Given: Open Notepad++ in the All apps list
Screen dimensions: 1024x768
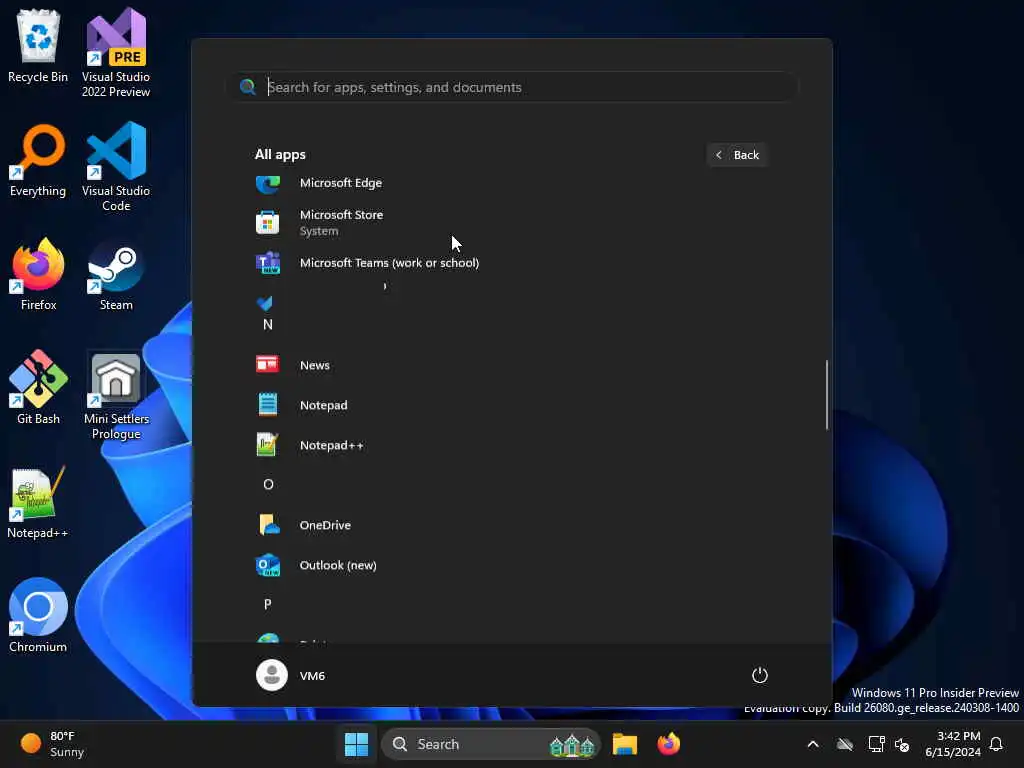Looking at the screenshot, I should pyautogui.click(x=511, y=445).
